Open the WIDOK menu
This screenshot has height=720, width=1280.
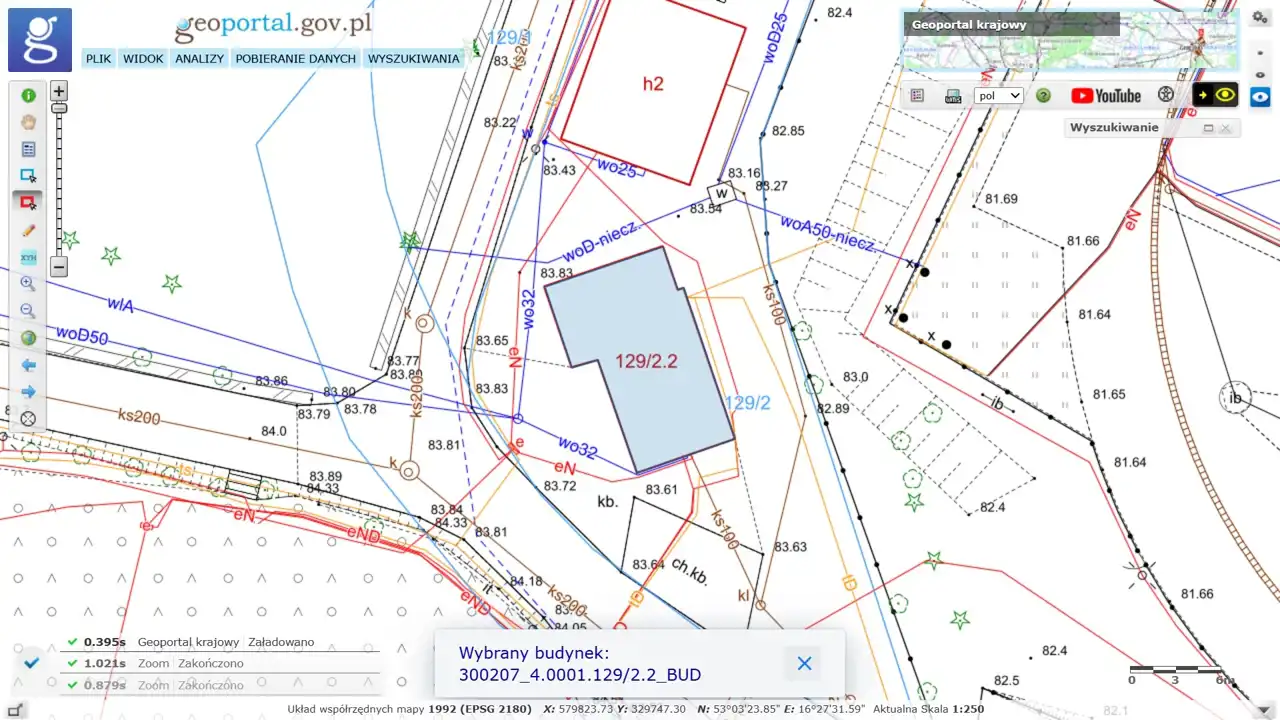point(143,59)
